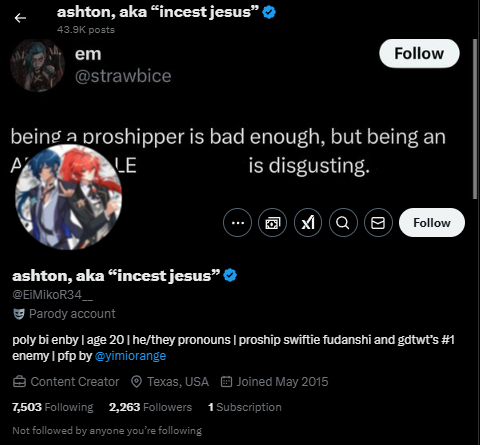The width and height of the screenshot is (480, 445).
Task: Click the scrollbar on the right edge
Action: click(x=475, y=119)
